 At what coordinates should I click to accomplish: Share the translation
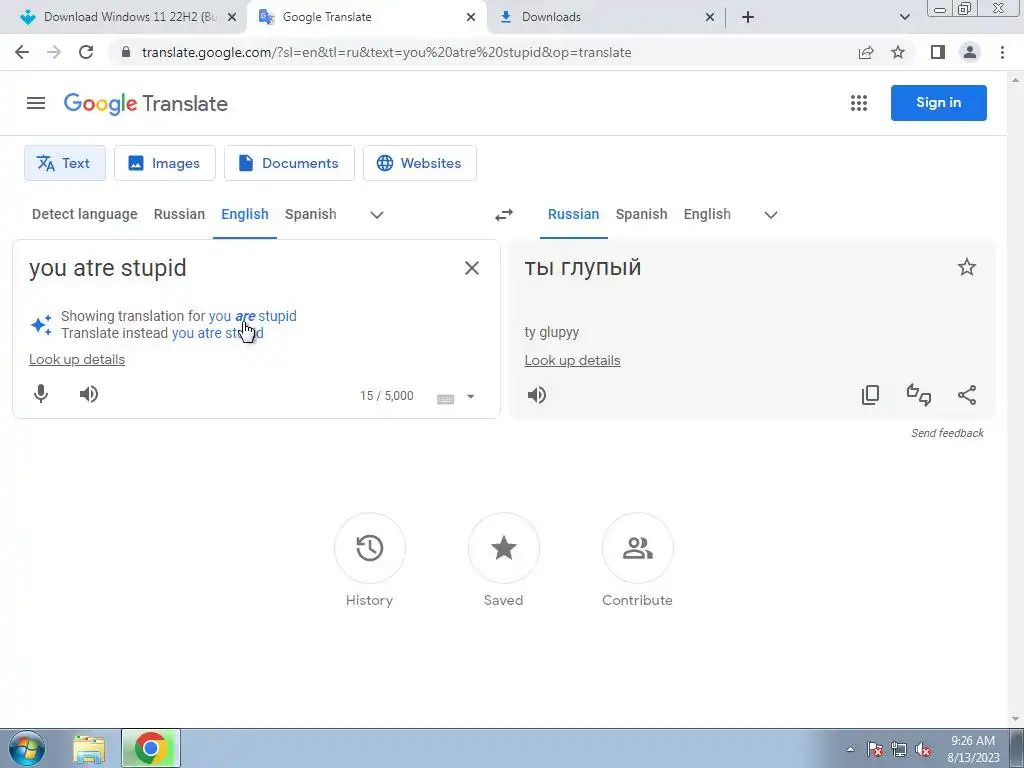tap(967, 394)
